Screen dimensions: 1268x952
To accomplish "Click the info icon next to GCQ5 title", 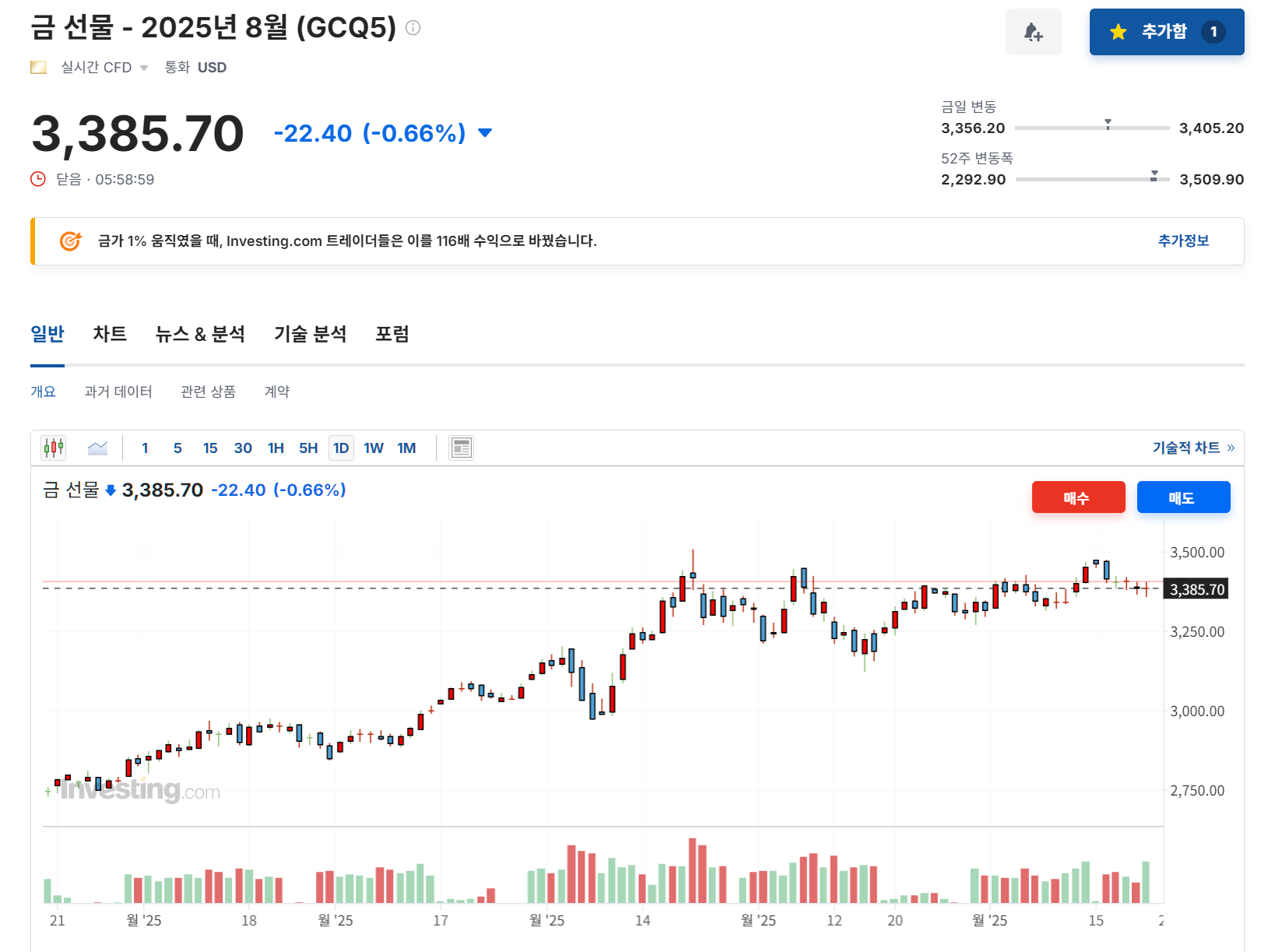I will tap(413, 27).
